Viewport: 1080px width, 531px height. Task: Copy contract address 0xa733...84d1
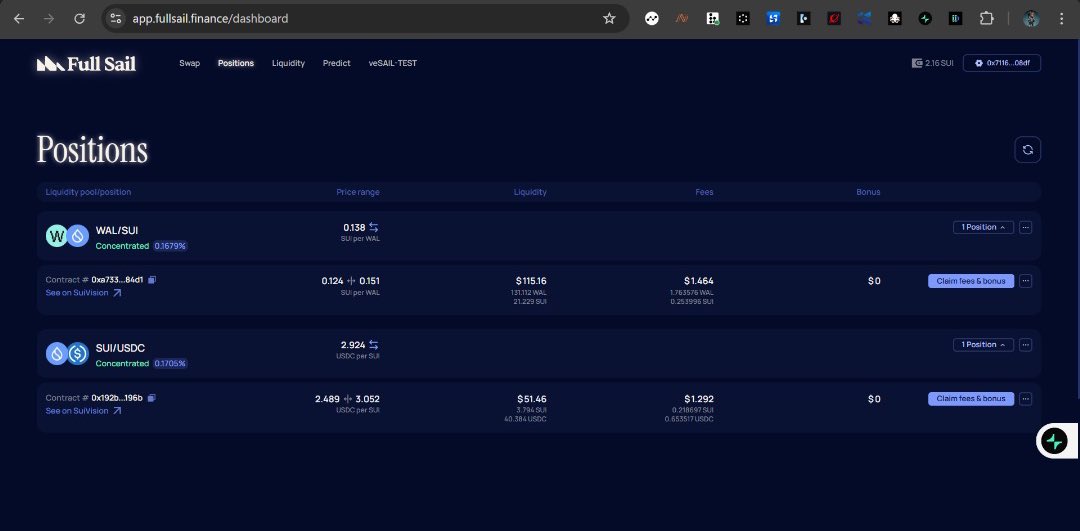(x=152, y=280)
